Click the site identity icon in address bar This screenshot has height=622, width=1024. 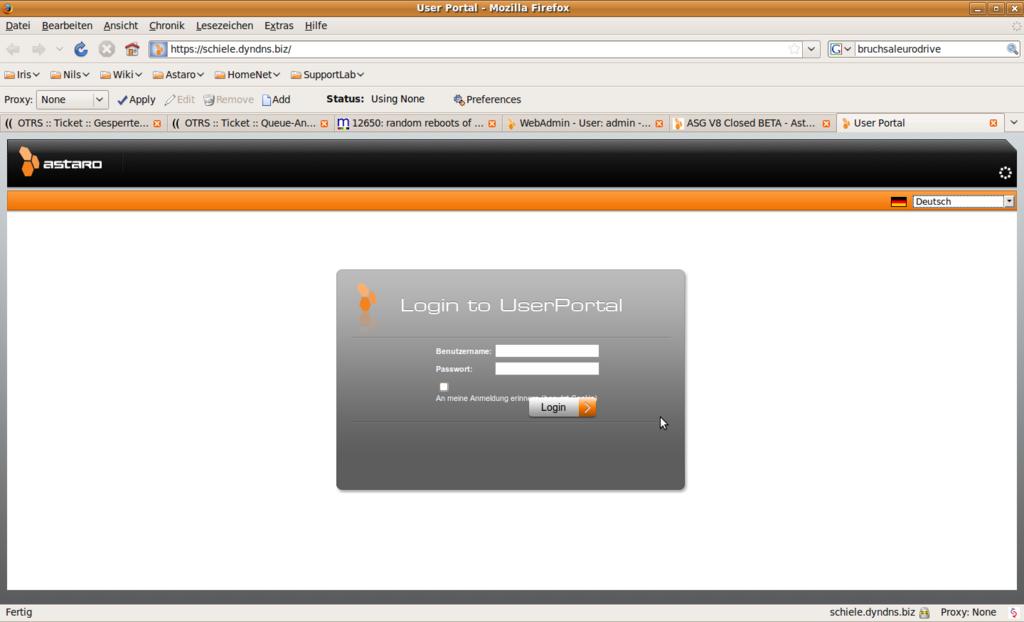click(x=158, y=49)
